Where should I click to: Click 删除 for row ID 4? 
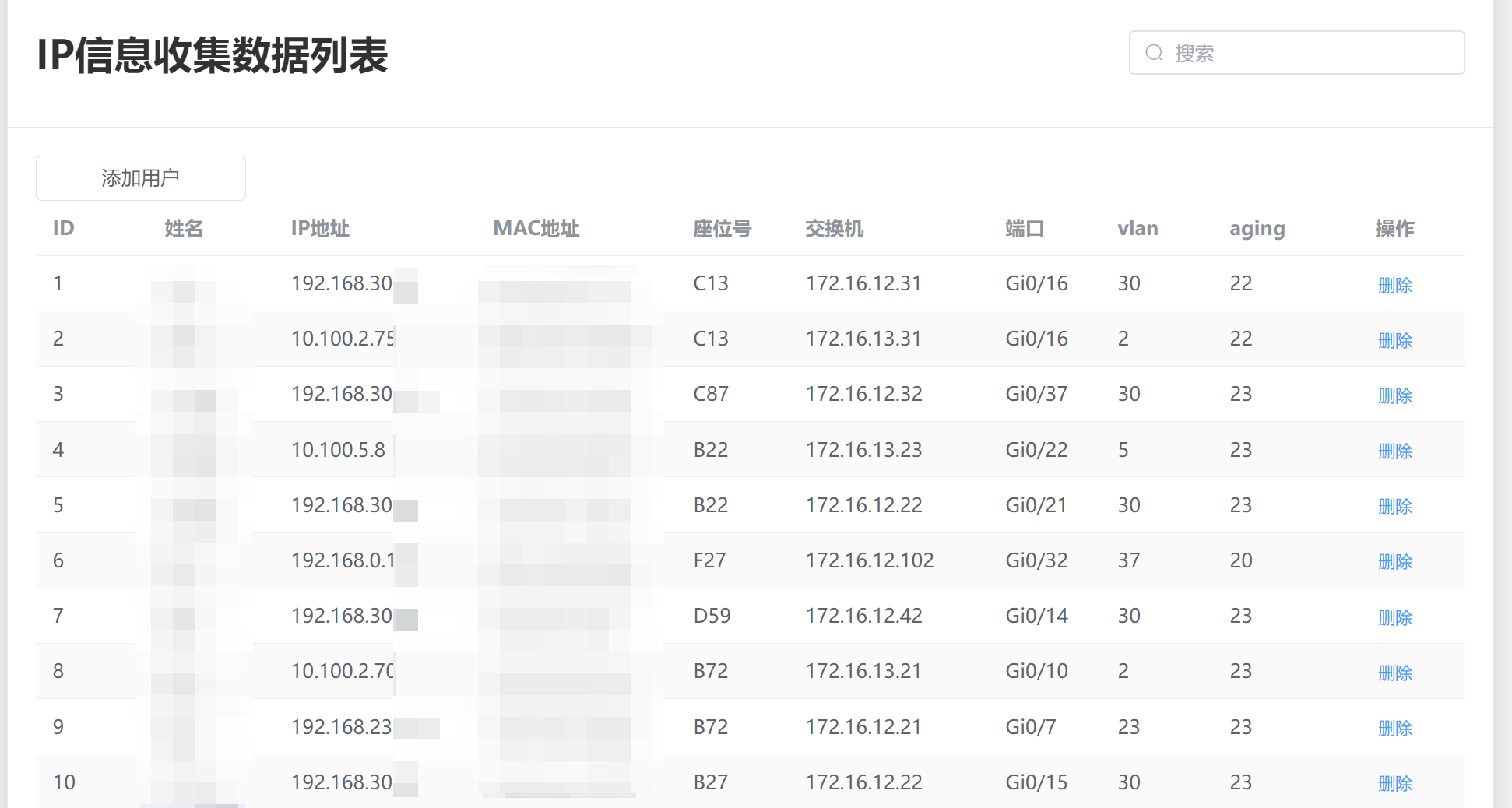(x=1394, y=451)
